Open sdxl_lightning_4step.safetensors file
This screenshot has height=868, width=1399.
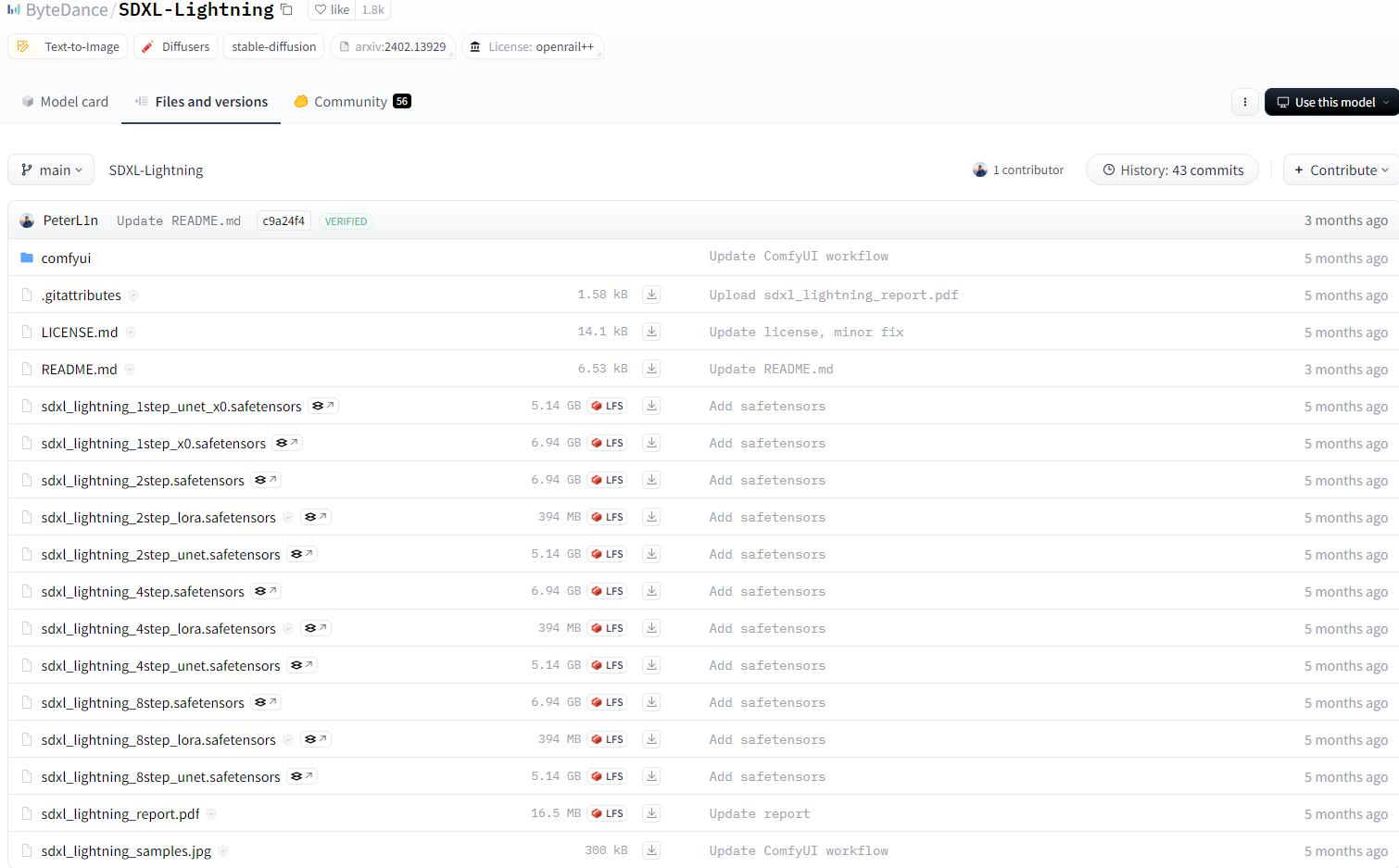pos(143,592)
